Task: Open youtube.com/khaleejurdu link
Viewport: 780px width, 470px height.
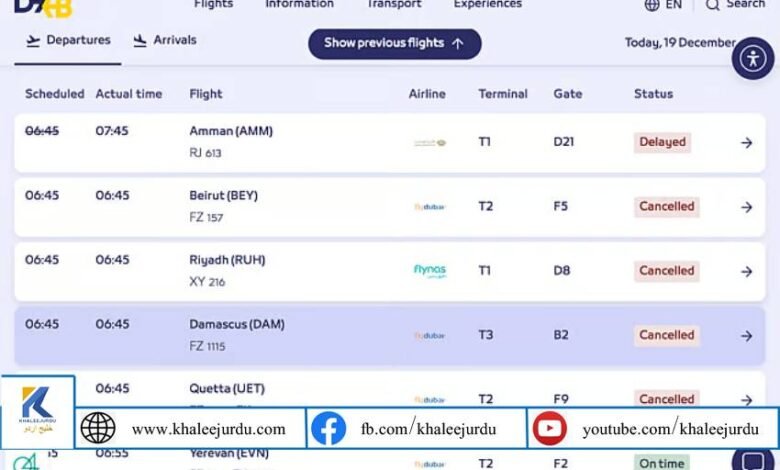Action: [x=670, y=429]
